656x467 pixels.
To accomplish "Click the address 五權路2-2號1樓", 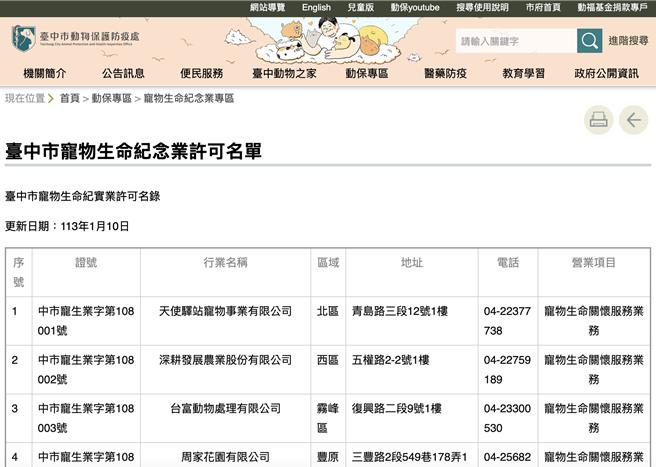I will (390, 360).
